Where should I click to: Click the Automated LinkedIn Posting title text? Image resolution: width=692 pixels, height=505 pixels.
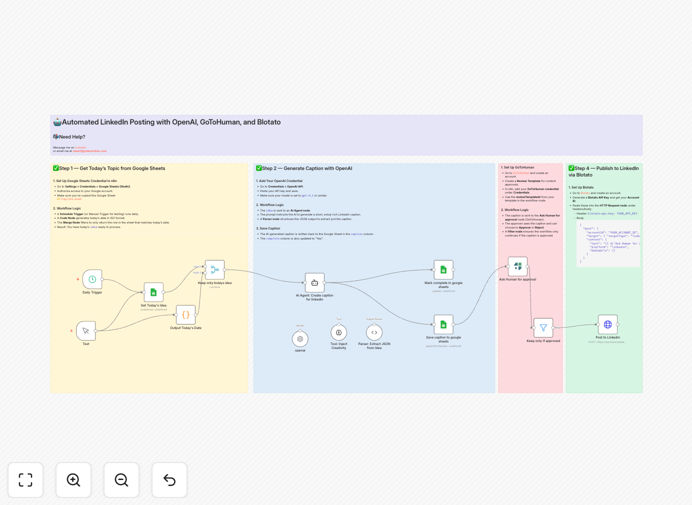point(167,122)
